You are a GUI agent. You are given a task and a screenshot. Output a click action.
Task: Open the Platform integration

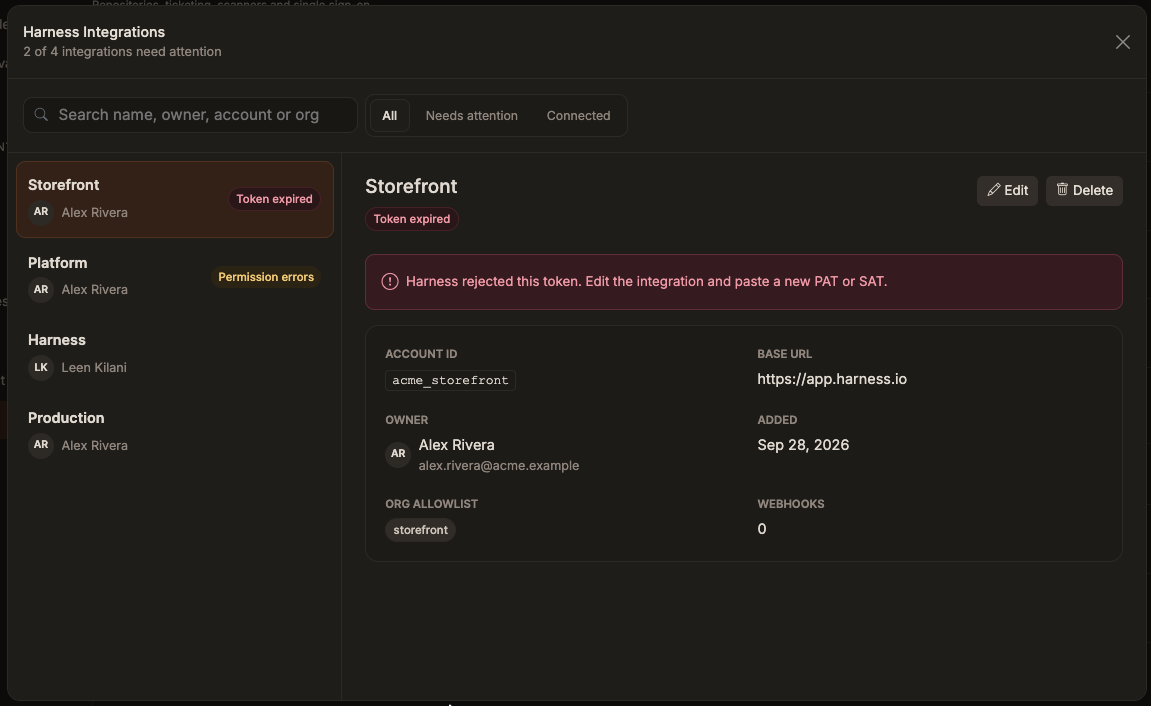tap(175, 277)
